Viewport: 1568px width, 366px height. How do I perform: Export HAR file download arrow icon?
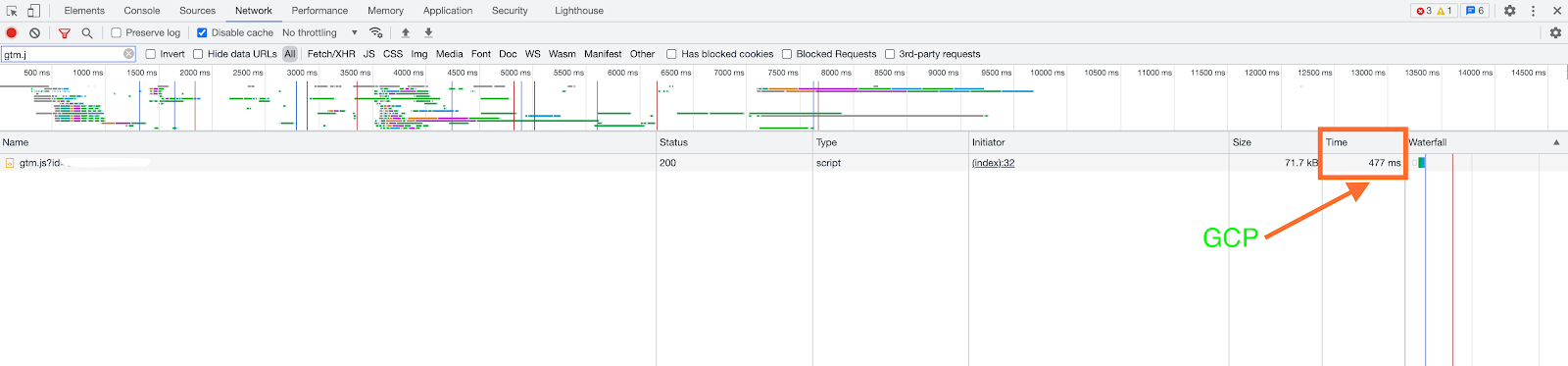[428, 32]
